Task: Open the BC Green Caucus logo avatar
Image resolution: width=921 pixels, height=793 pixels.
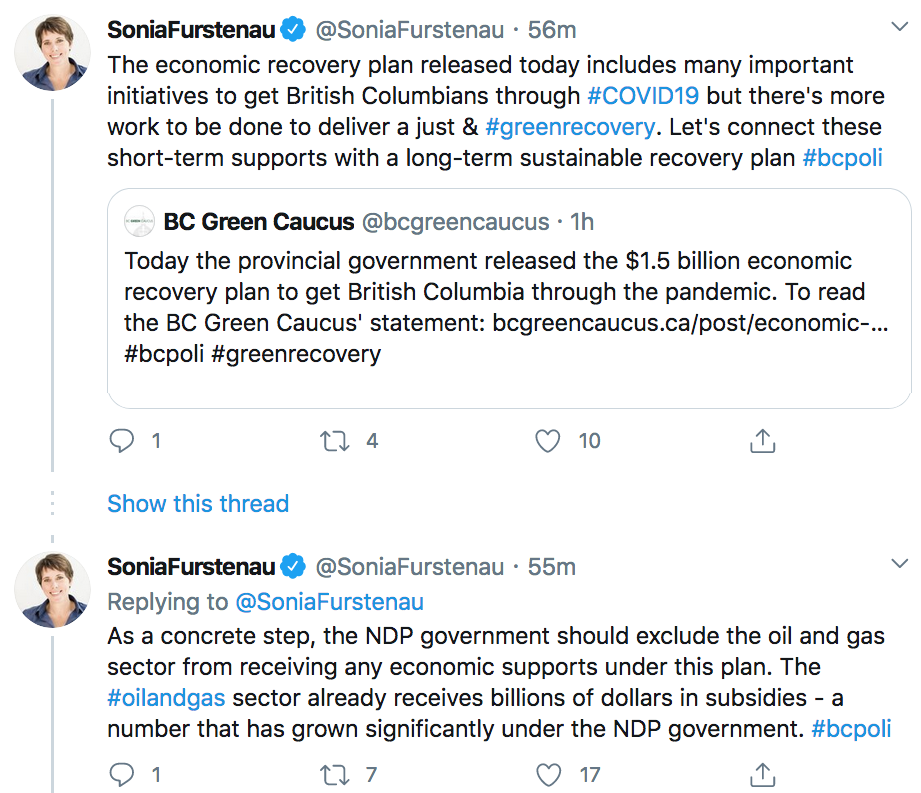Action: point(140,221)
